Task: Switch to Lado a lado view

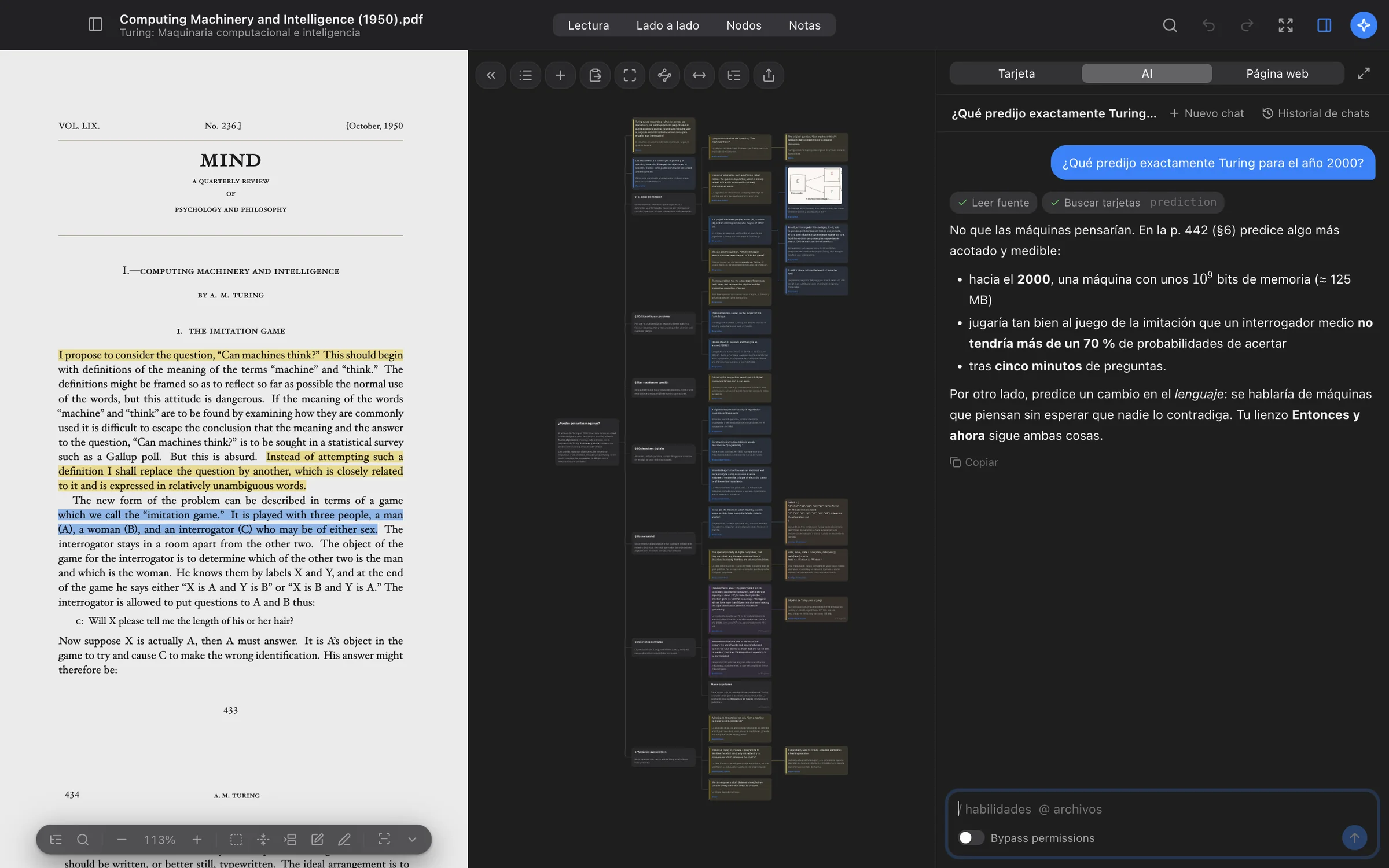Action: (667, 25)
